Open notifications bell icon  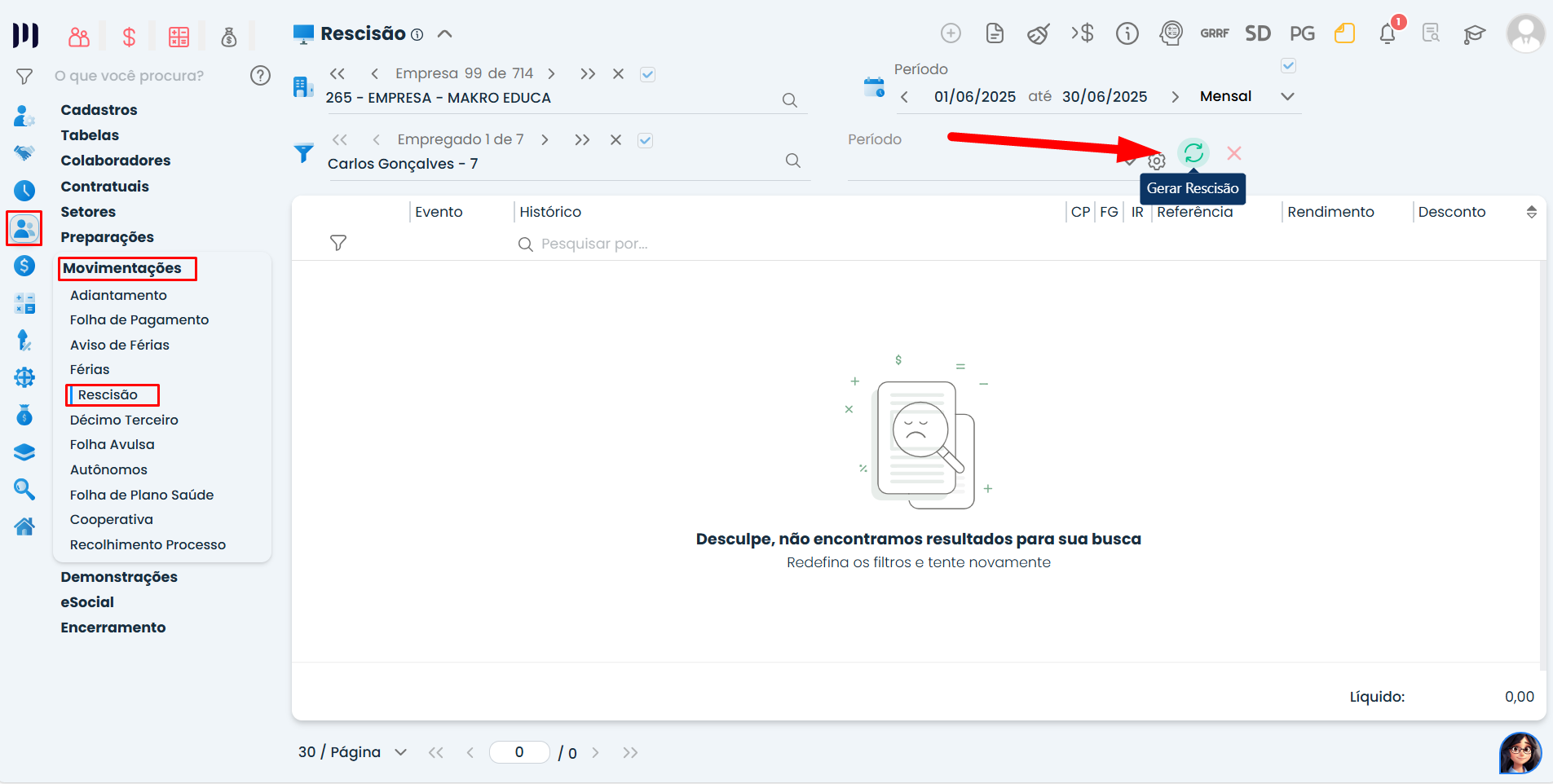click(1388, 34)
